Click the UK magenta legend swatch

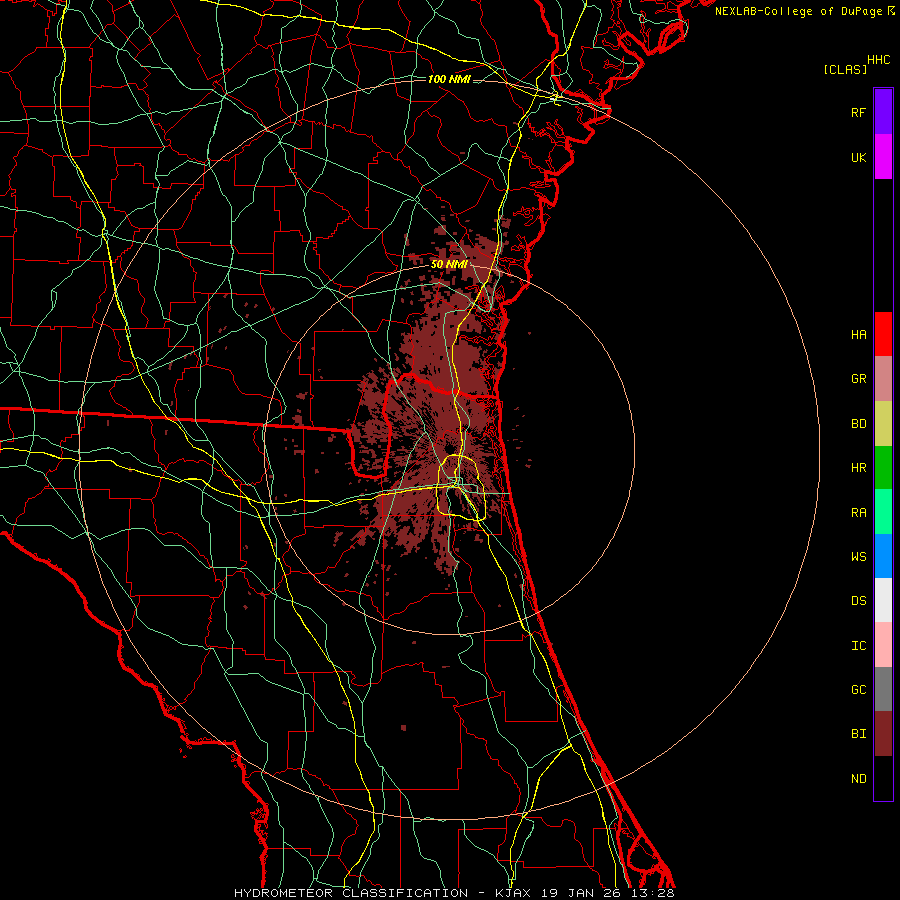(883, 157)
